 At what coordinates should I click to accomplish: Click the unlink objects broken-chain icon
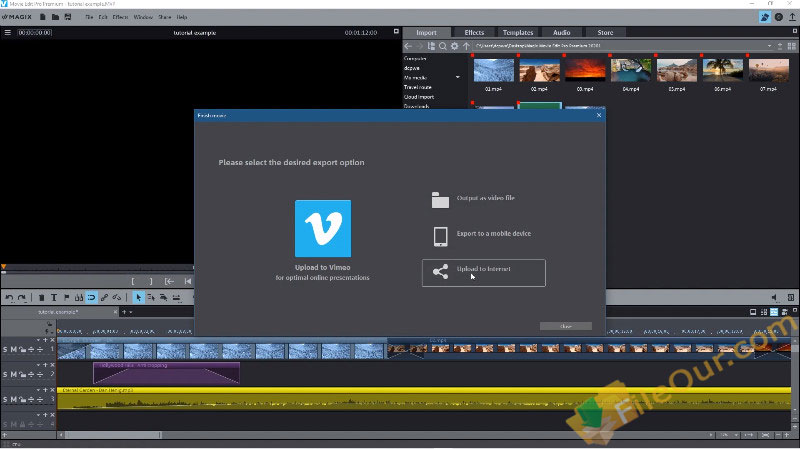coord(117,297)
